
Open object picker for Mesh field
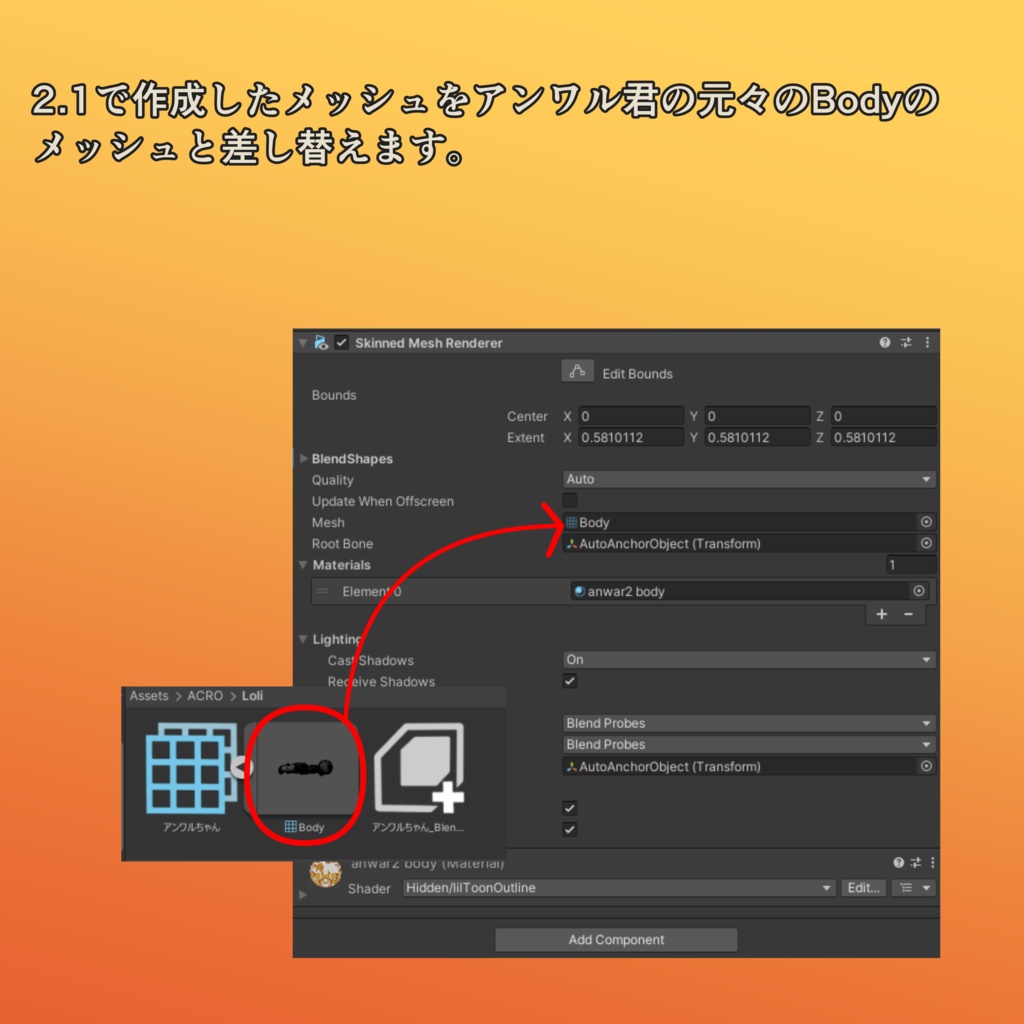click(x=925, y=522)
